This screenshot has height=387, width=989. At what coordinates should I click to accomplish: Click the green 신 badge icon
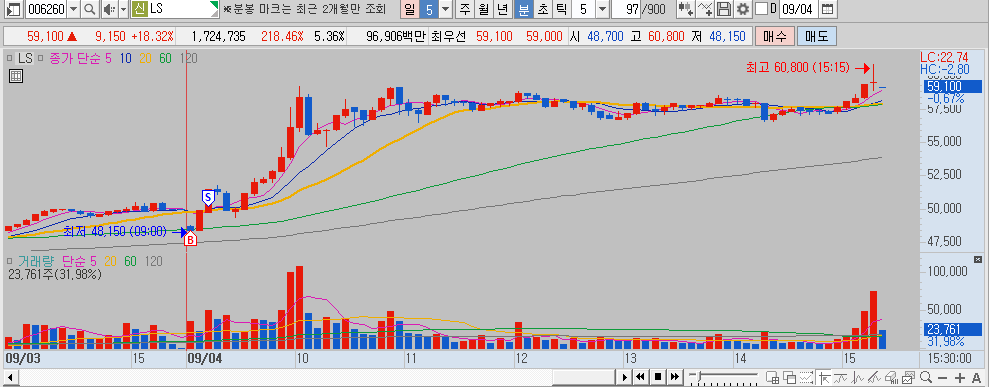[139, 9]
